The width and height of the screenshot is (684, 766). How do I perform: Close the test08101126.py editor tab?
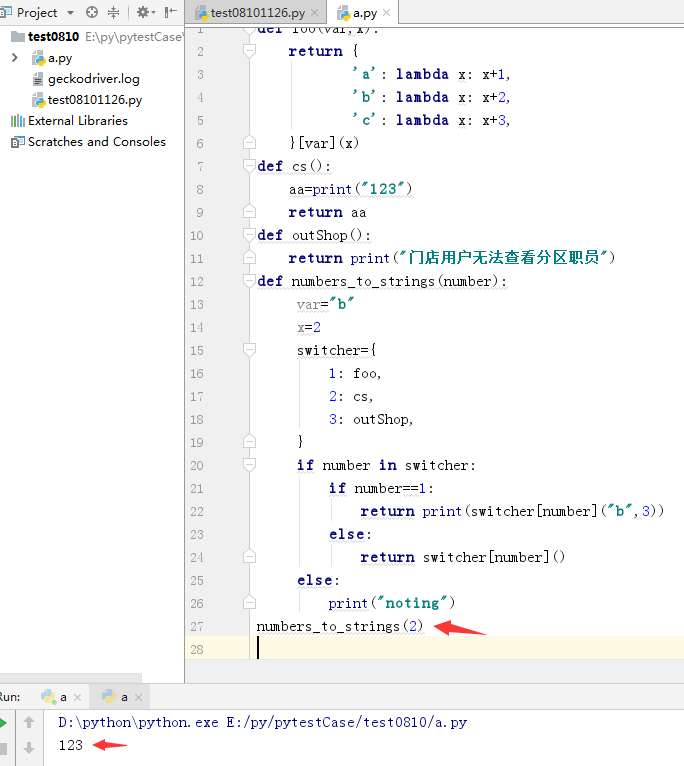coord(315,13)
